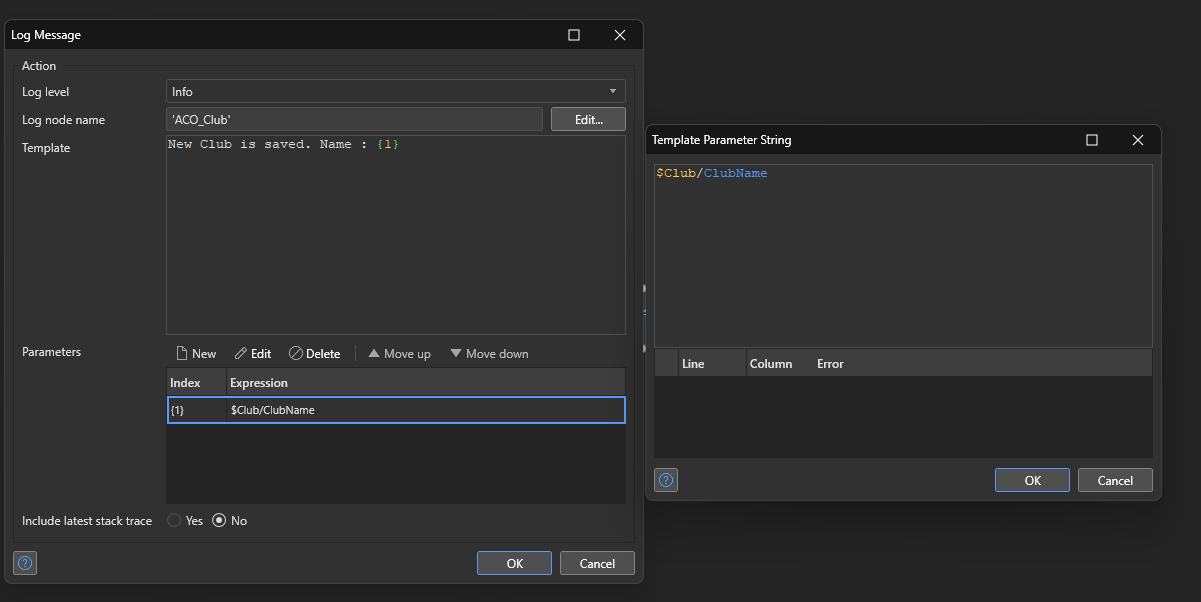Maximize the Template Parameter String dialog
This screenshot has height=602, width=1201.
(x=1092, y=140)
